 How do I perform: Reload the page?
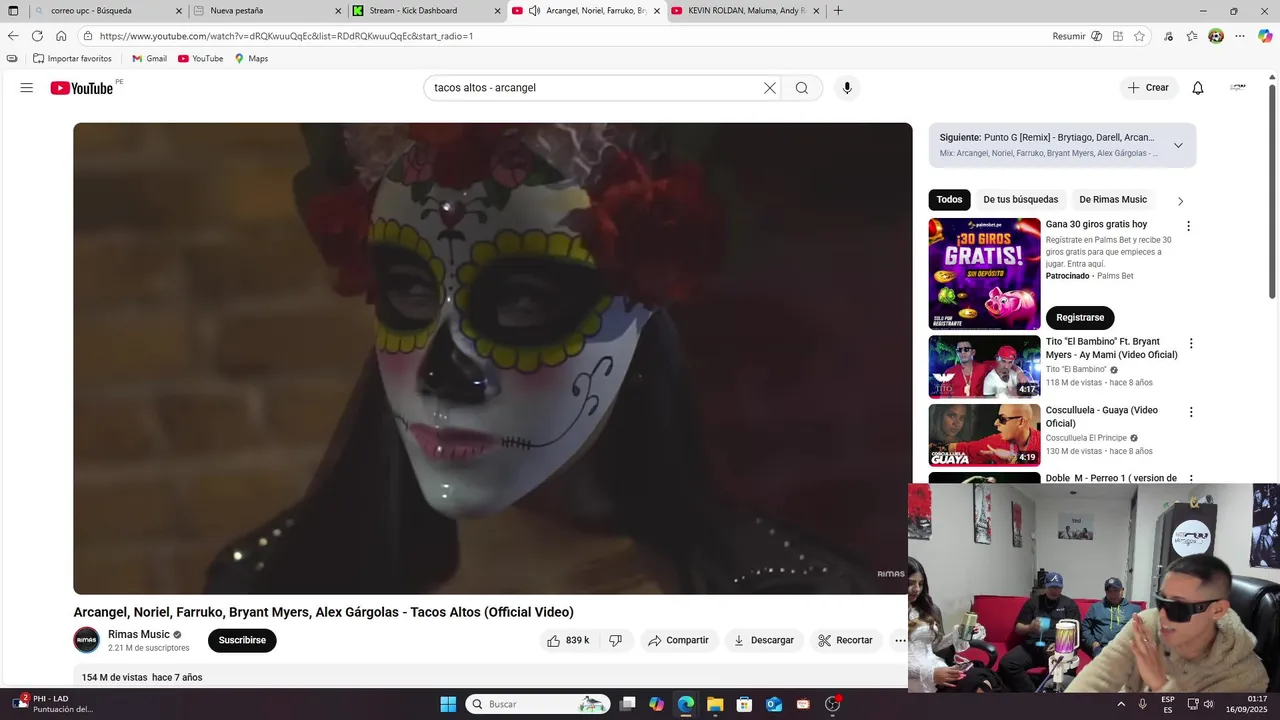coord(37,36)
